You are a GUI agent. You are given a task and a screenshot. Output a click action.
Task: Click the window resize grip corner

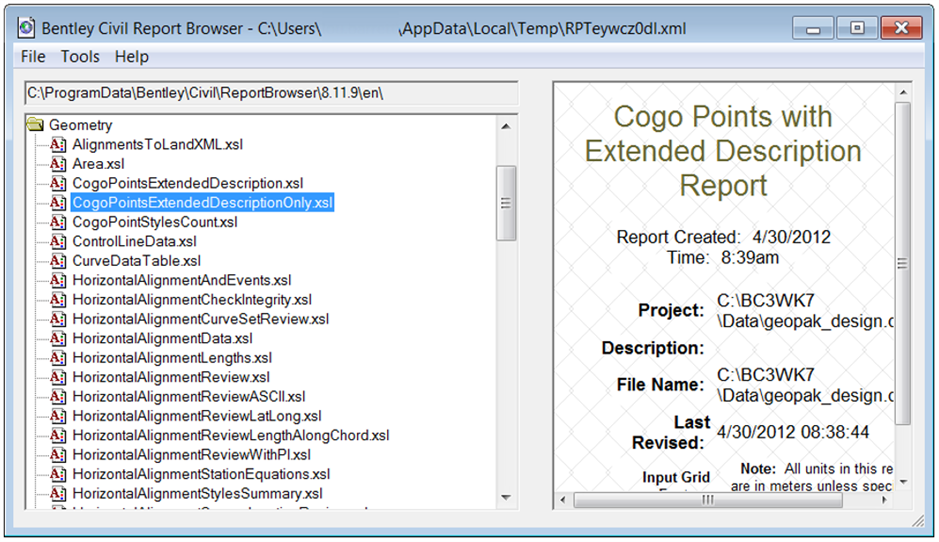coord(919,520)
